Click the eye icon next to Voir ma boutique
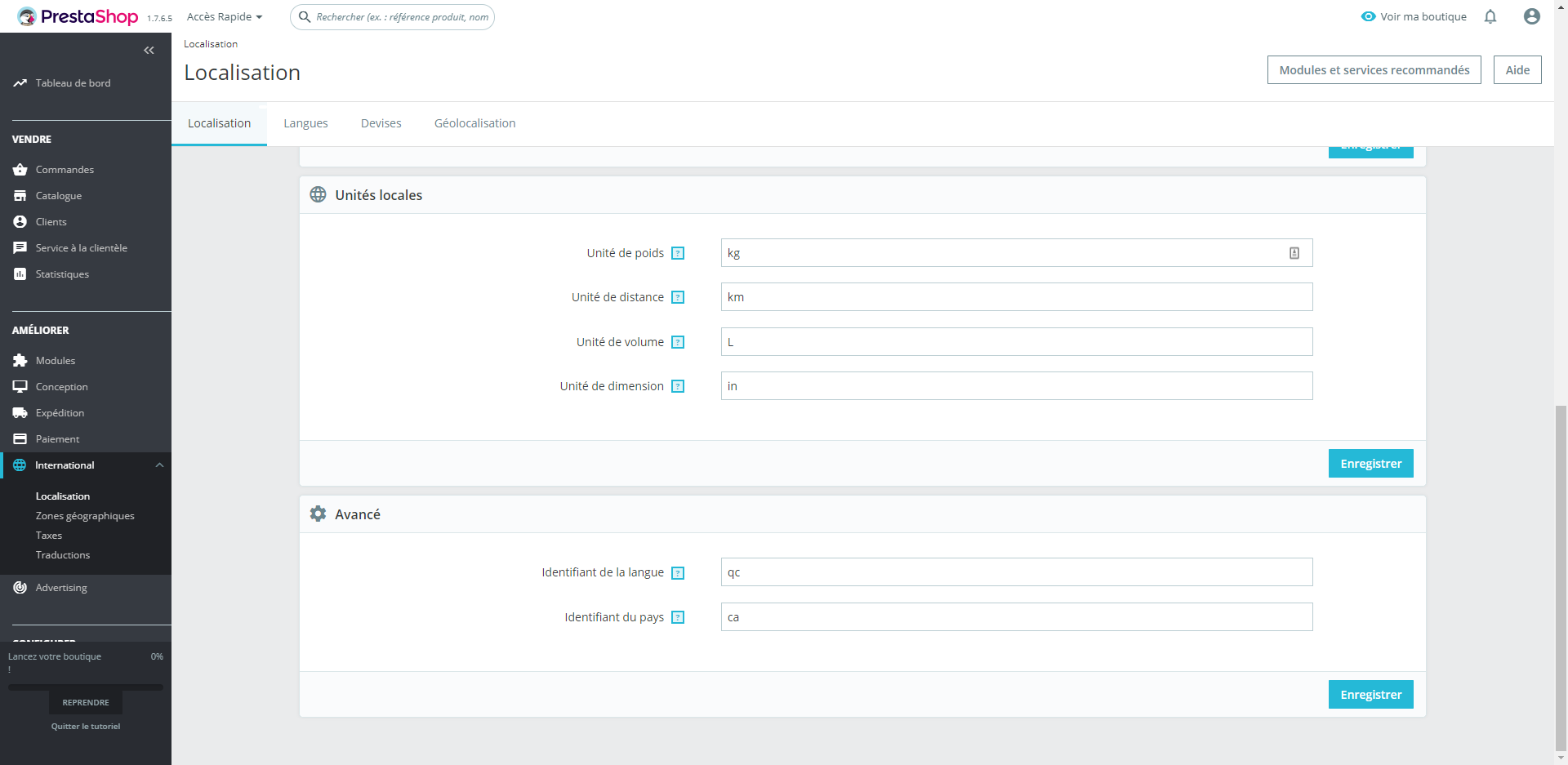The height and width of the screenshot is (765, 1568). [x=1366, y=16]
